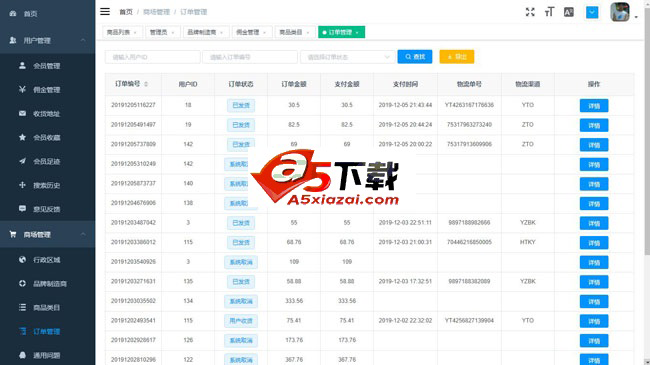The image size is (650, 365).
Task: View details for order 20191205310249
Action: pos(594,165)
